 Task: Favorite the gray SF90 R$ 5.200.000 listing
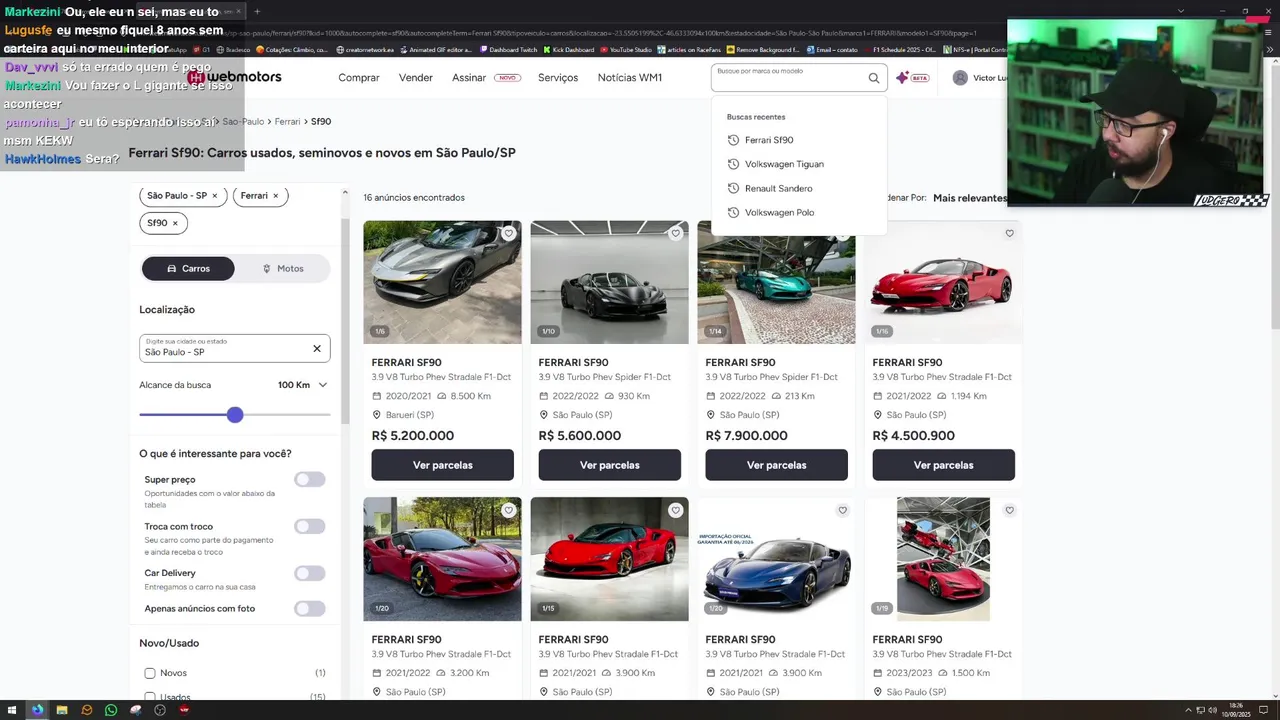(x=508, y=234)
